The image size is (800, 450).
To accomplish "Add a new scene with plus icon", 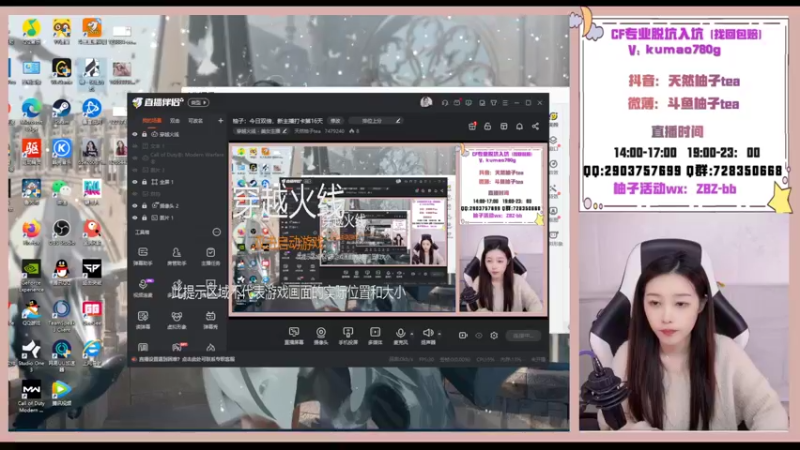I will 220,121.
